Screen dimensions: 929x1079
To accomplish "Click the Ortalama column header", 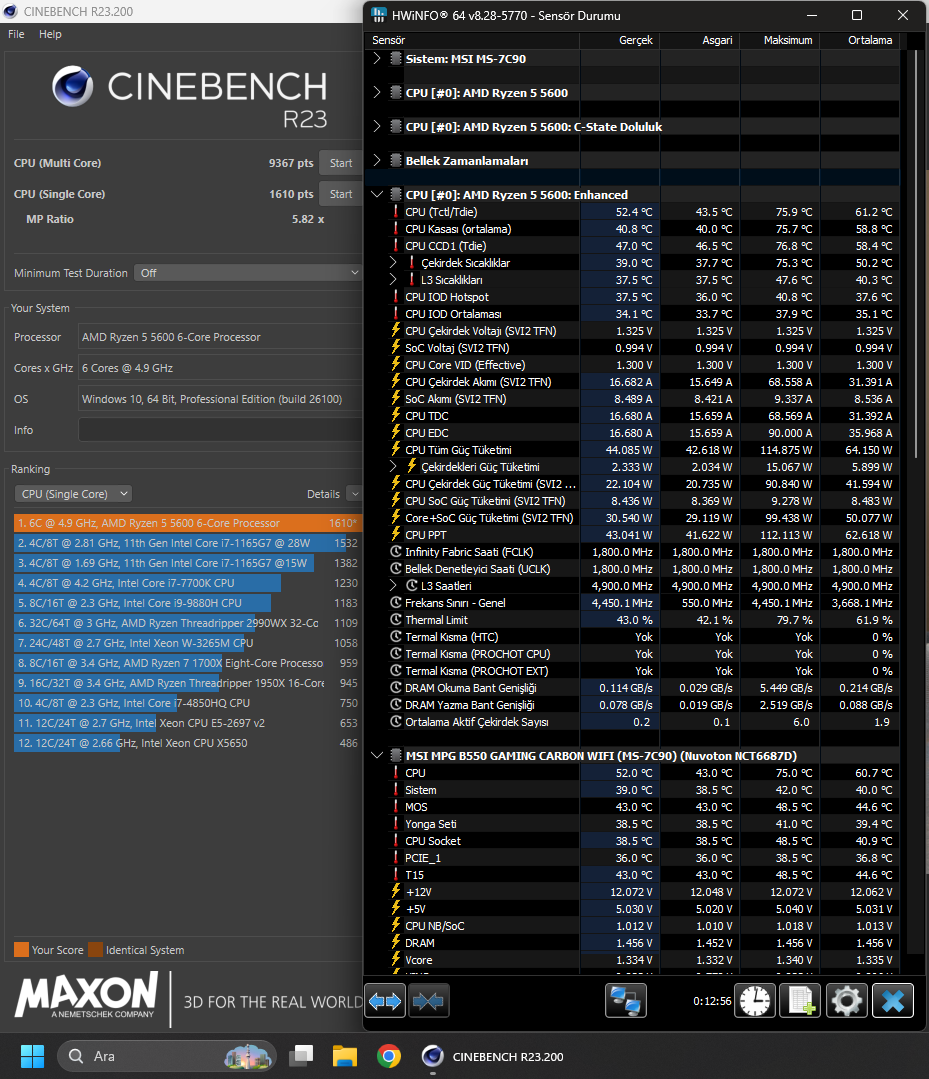I will point(859,40).
